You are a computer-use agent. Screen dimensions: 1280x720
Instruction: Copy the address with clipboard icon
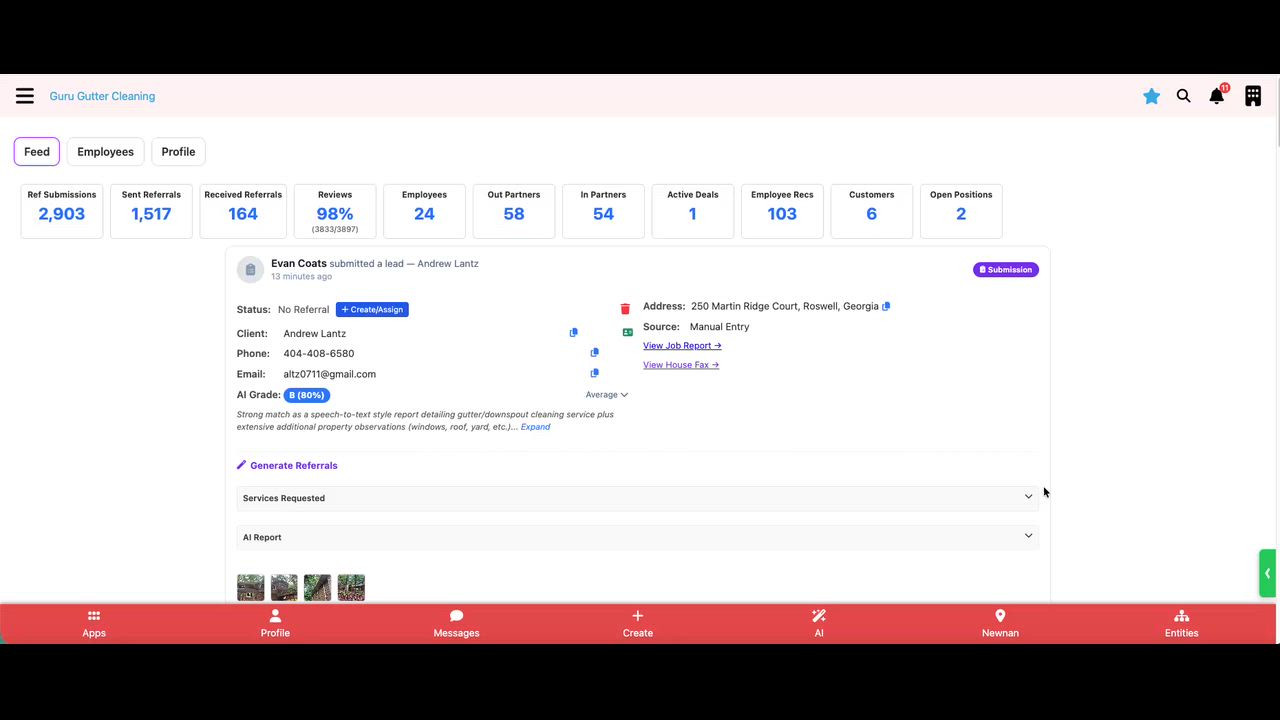[x=886, y=306]
